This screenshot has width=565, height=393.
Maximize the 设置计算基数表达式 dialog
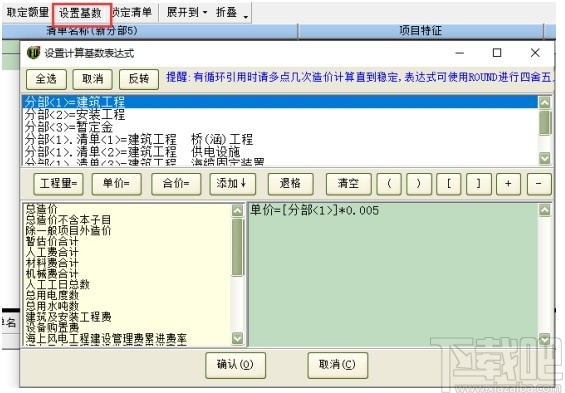497,53
